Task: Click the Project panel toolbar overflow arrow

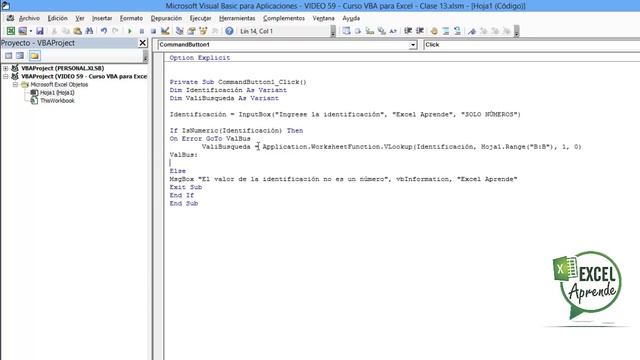Action: (145, 56)
